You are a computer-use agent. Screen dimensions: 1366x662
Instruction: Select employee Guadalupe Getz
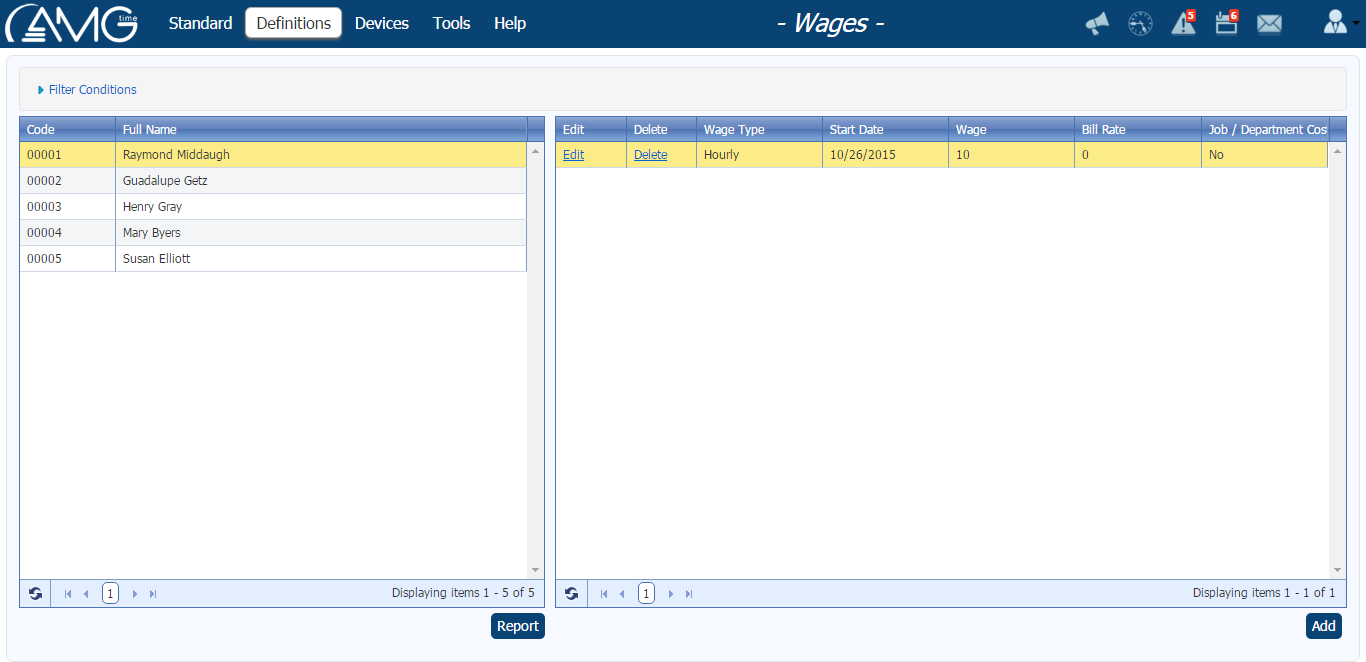(273, 181)
